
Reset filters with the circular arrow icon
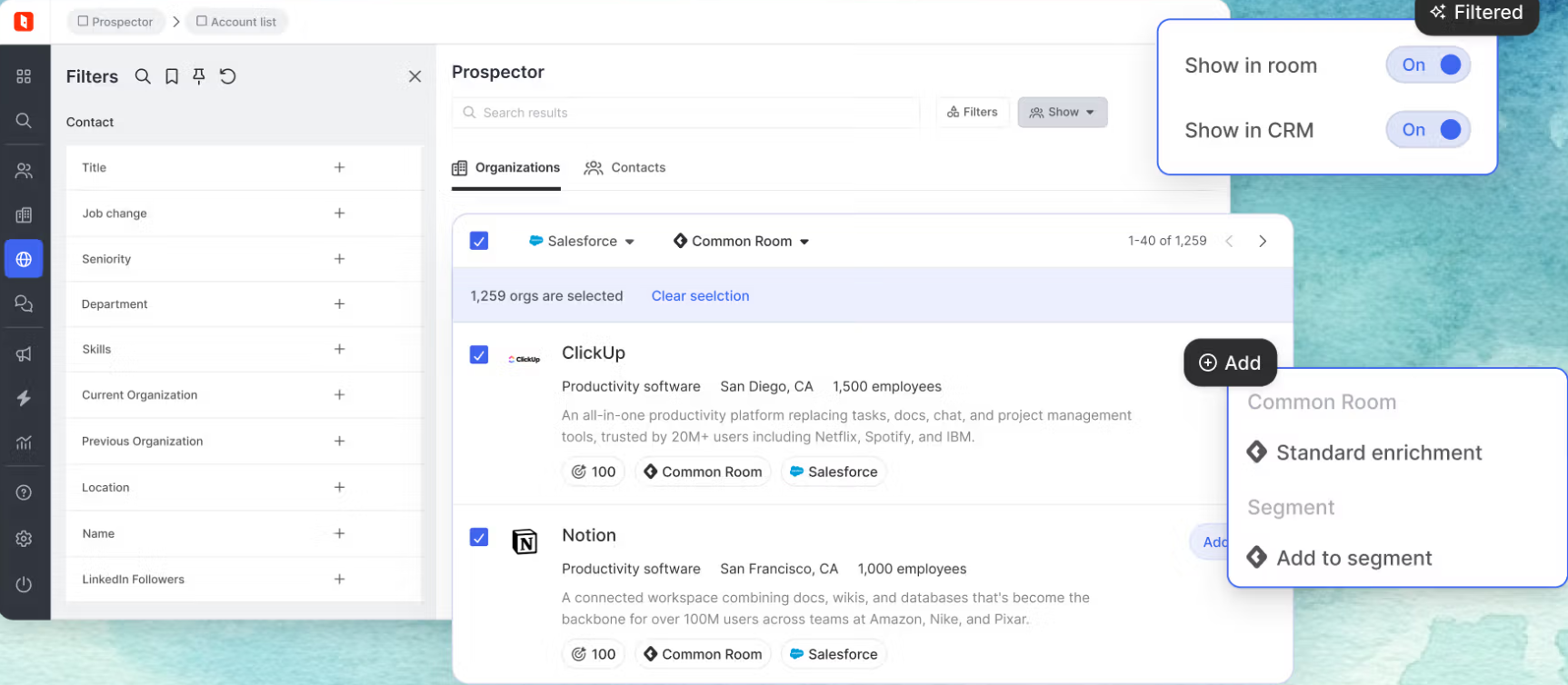pos(228,76)
